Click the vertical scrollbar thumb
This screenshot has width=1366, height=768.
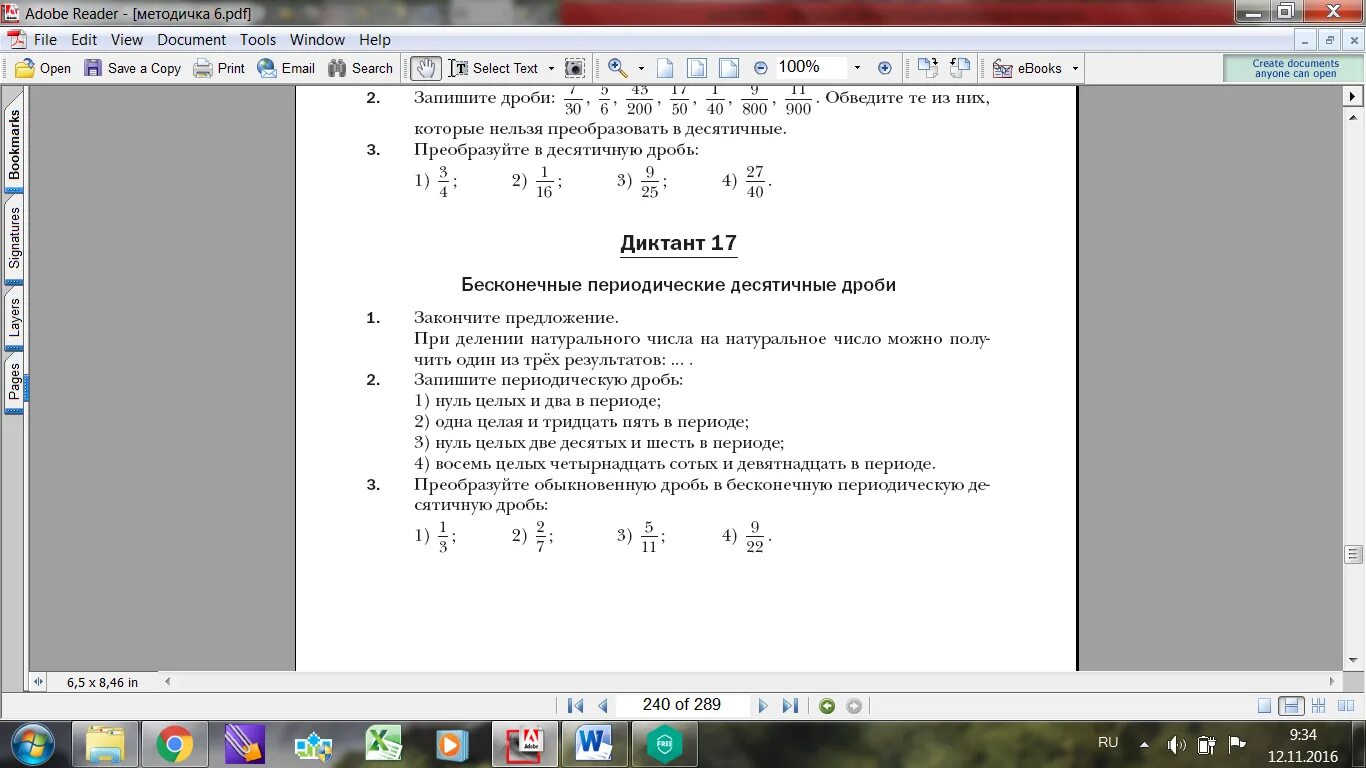[1354, 554]
